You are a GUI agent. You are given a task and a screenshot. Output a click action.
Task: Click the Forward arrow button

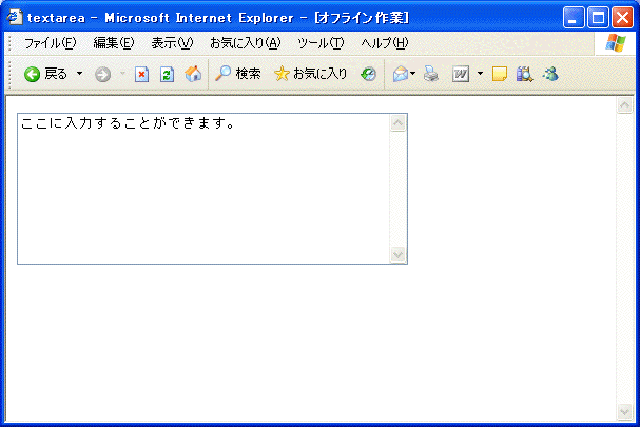coord(102,74)
